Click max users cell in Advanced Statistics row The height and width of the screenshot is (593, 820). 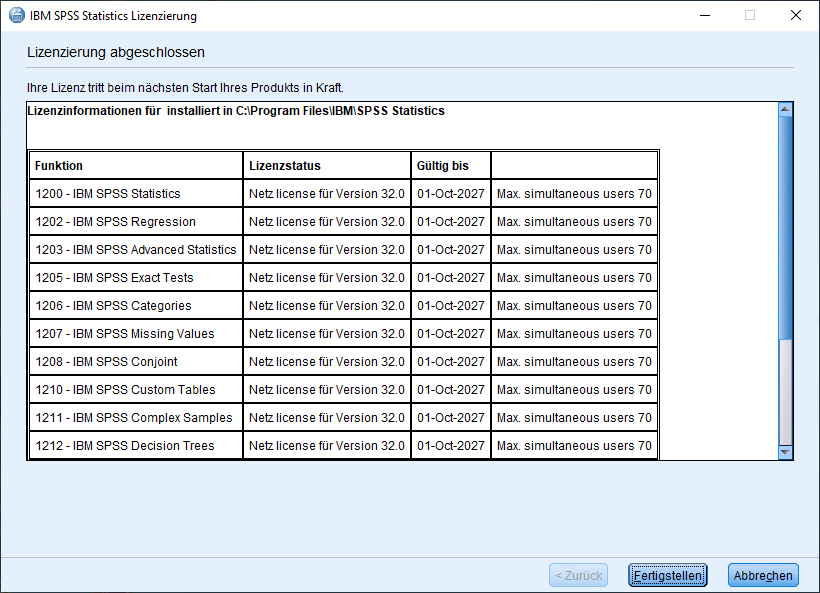pos(574,249)
